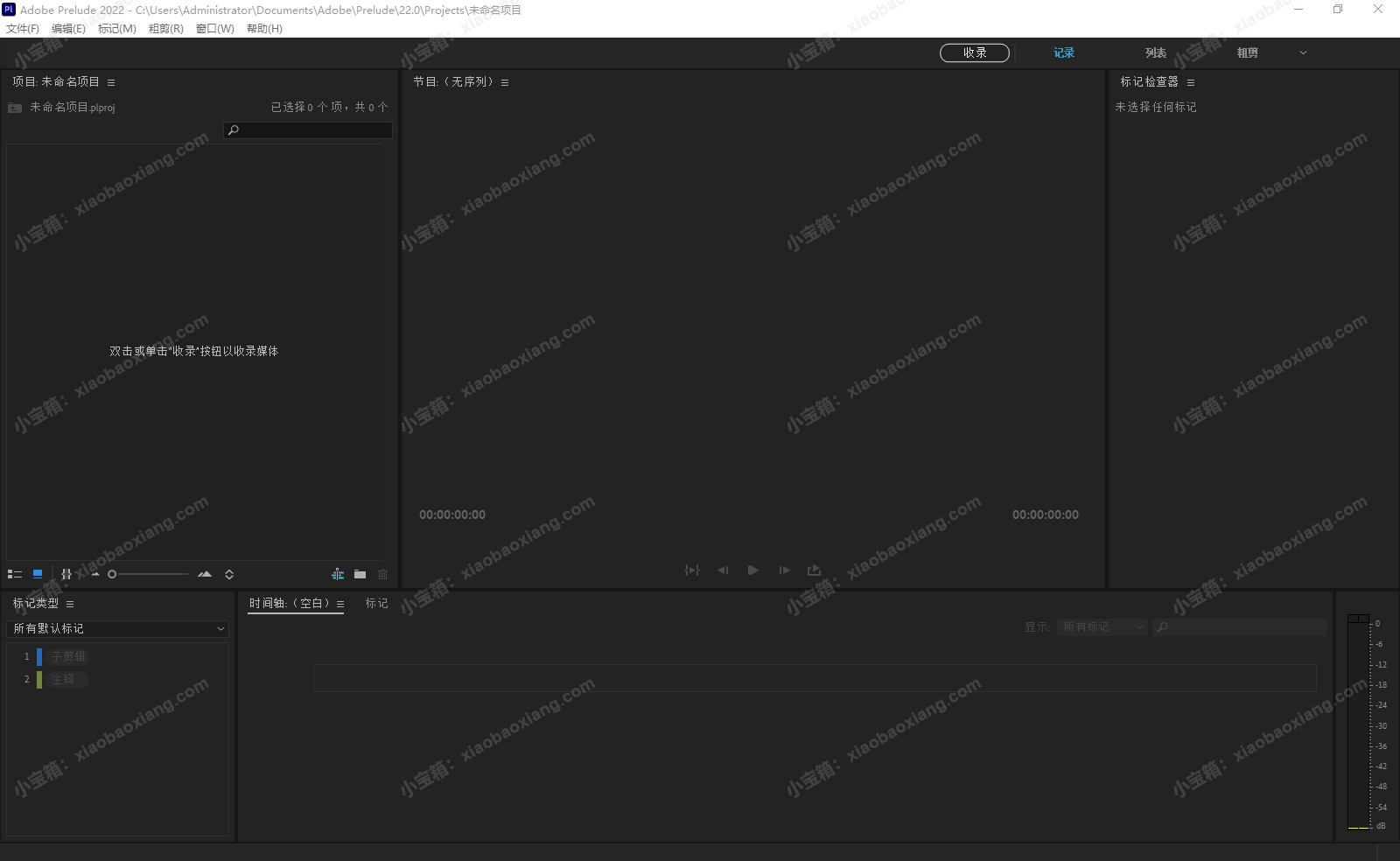Switch project panel to thumbnail view
Viewport: 1400px width, 861px height.
(x=38, y=574)
